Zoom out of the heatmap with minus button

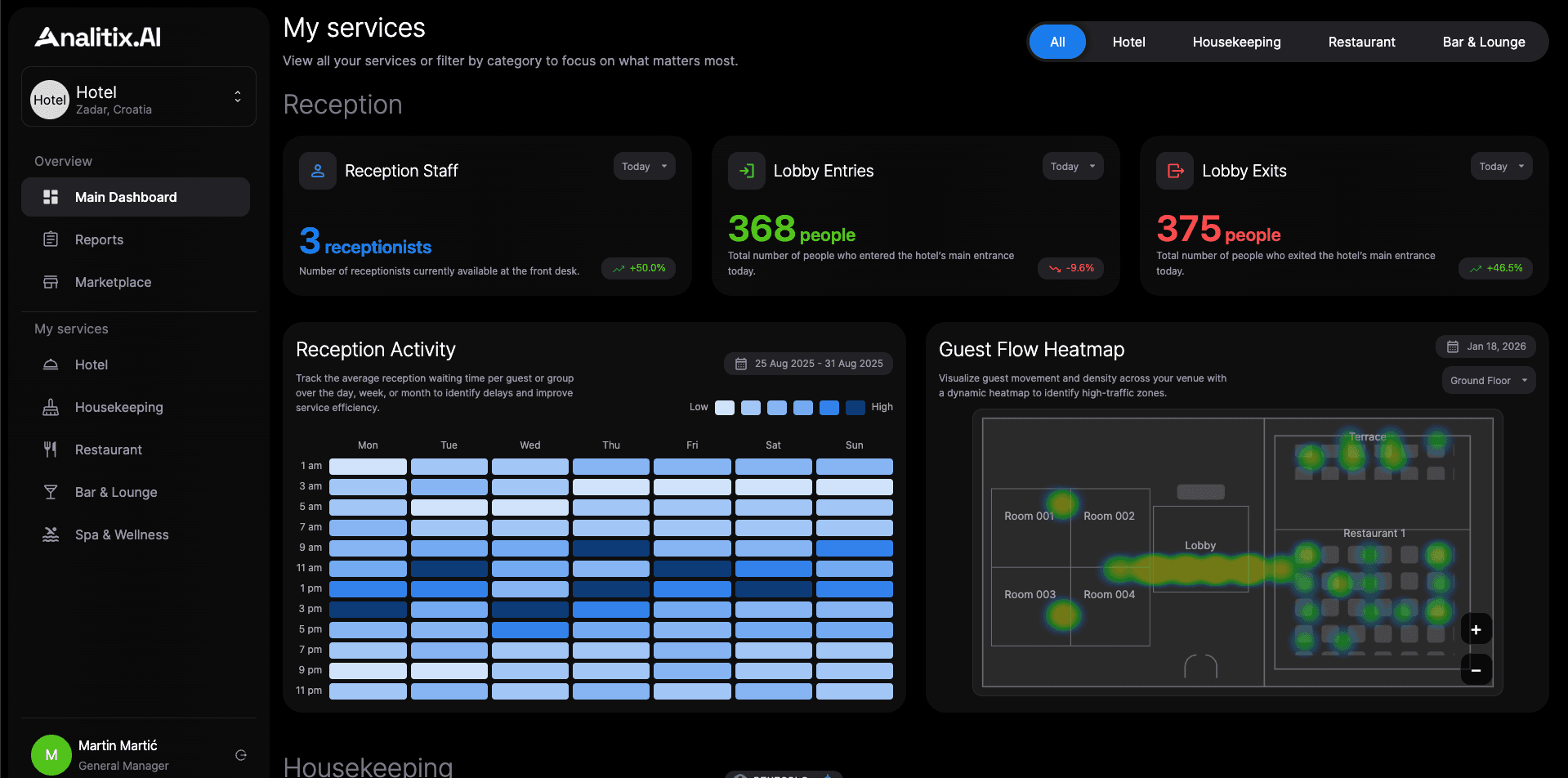pyautogui.click(x=1476, y=670)
